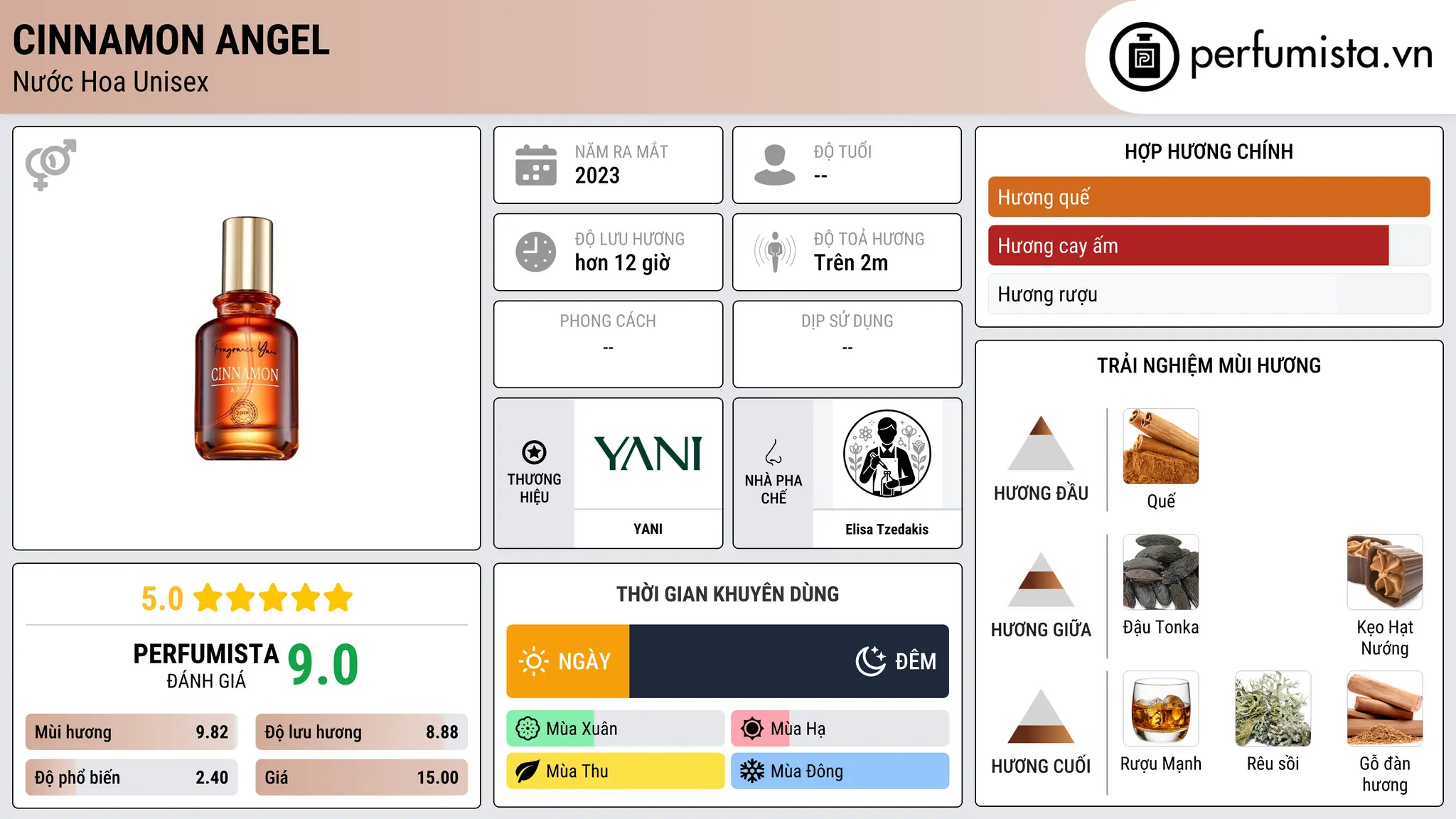Click the CINNAMON ANGEL title
The image size is (1456, 819).
[x=171, y=41]
